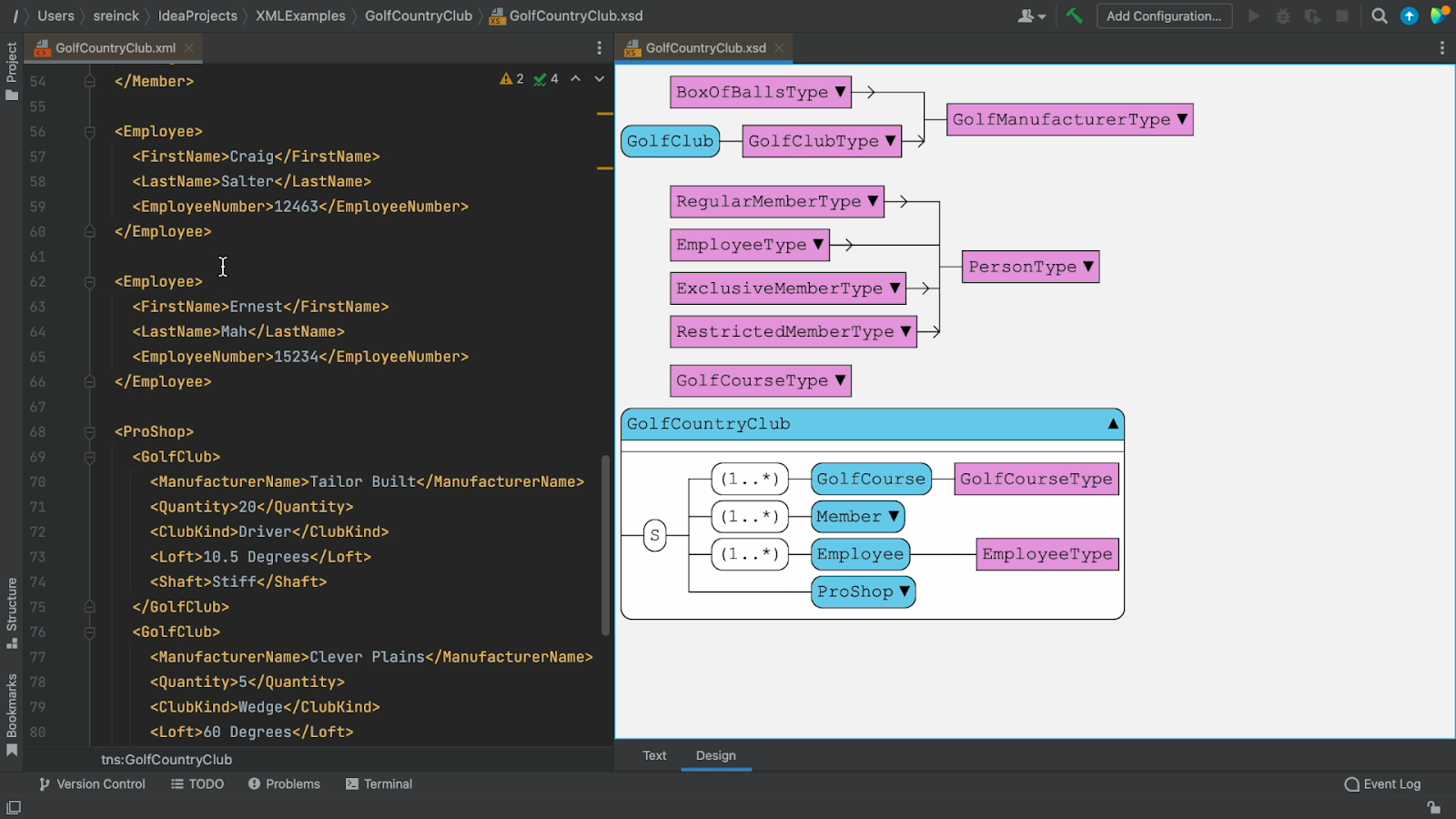Click the XML editor vertical scrollbar
The image size is (1456, 819).
tap(605, 544)
